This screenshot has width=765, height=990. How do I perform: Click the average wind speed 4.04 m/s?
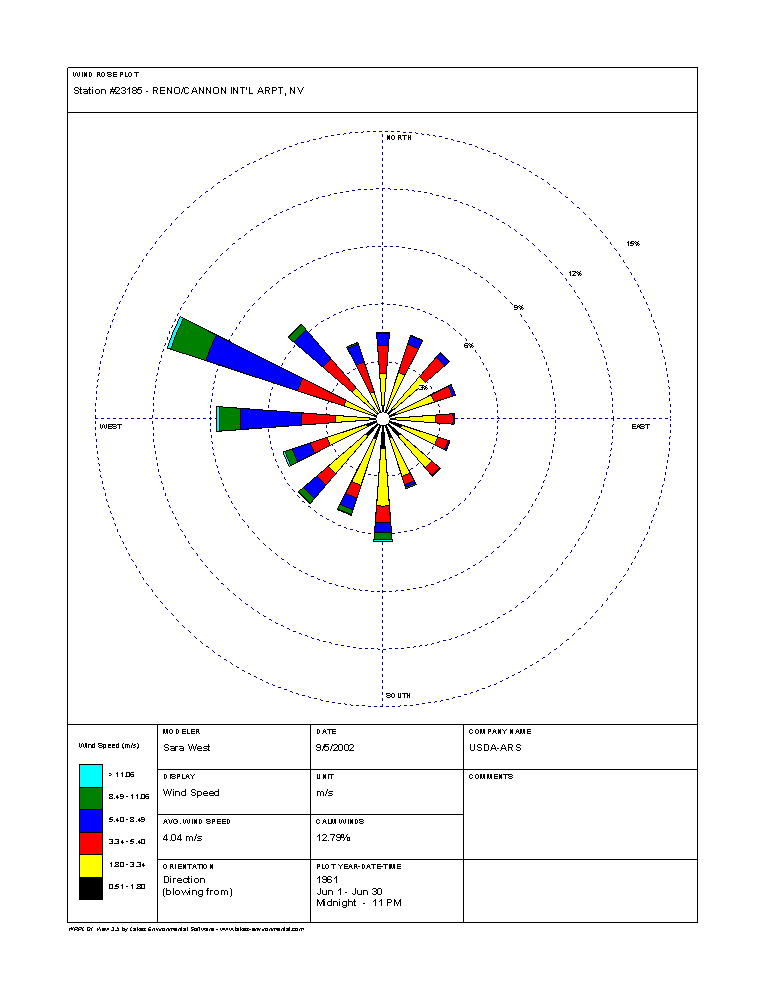[x=182, y=838]
